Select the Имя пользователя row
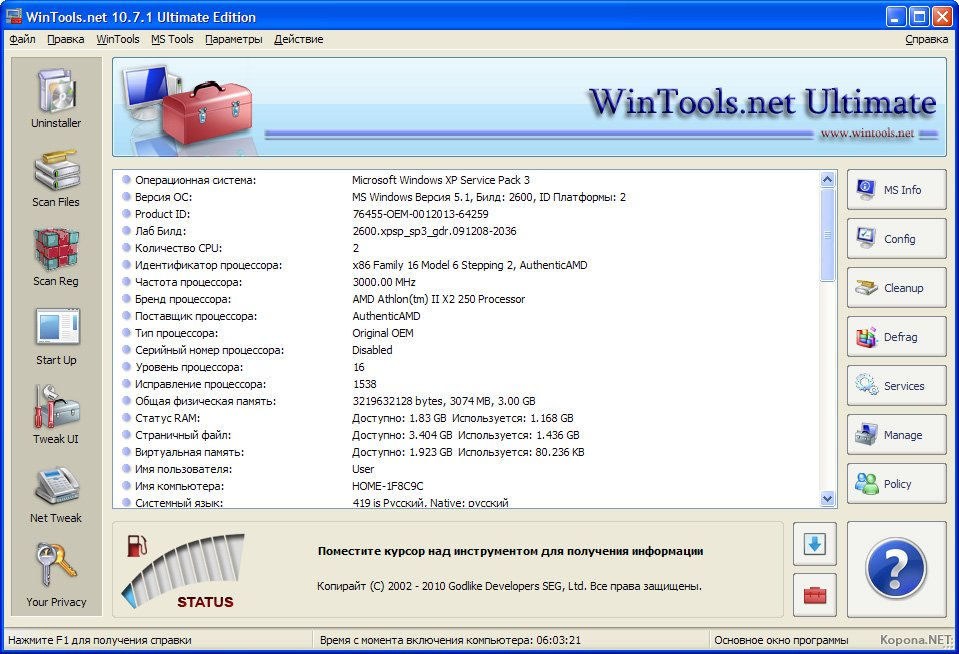959x654 pixels. (x=466, y=469)
